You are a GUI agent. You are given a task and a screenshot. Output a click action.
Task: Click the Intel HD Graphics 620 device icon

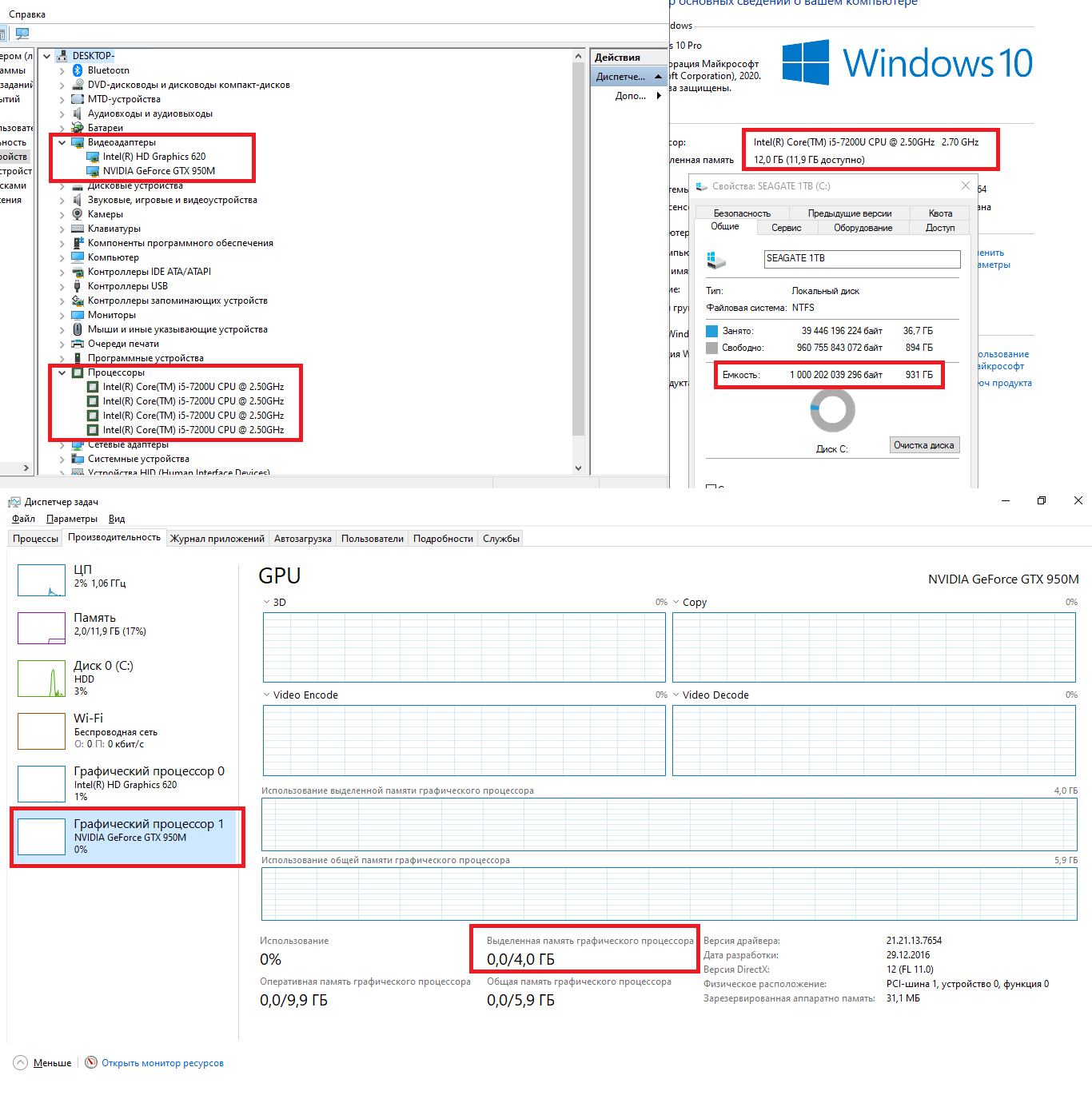point(93,157)
